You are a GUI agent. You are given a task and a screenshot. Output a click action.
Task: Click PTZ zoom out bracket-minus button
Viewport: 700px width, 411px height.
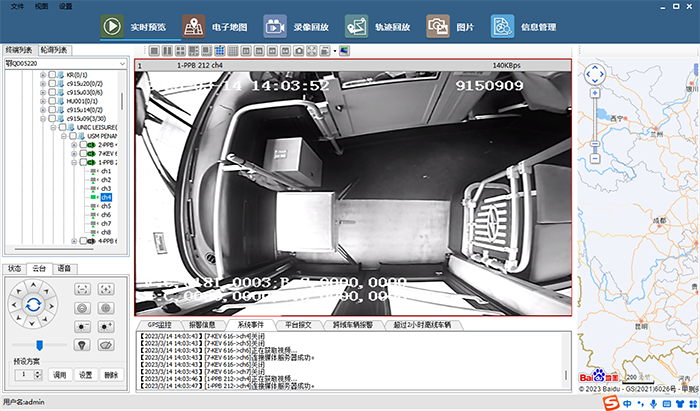point(82,289)
